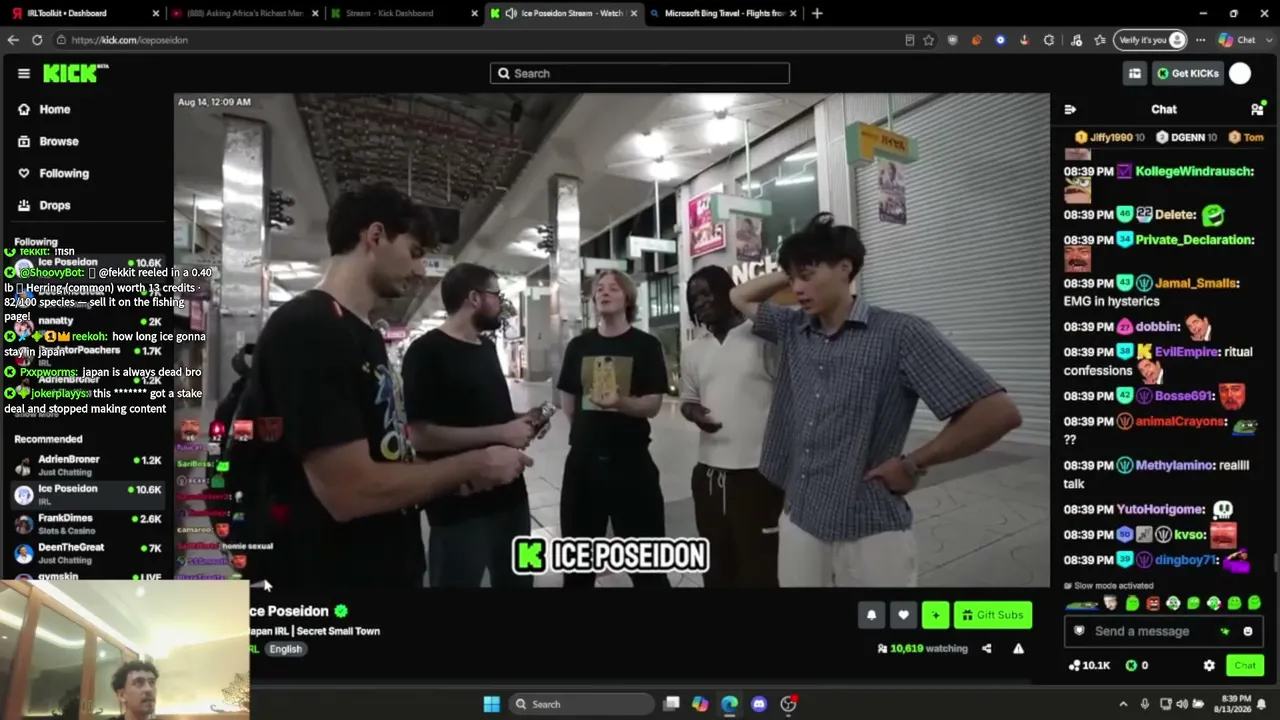The width and height of the screenshot is (1280, 720).
Task: Open Discord from the taskbar
Action: point(759,704)
